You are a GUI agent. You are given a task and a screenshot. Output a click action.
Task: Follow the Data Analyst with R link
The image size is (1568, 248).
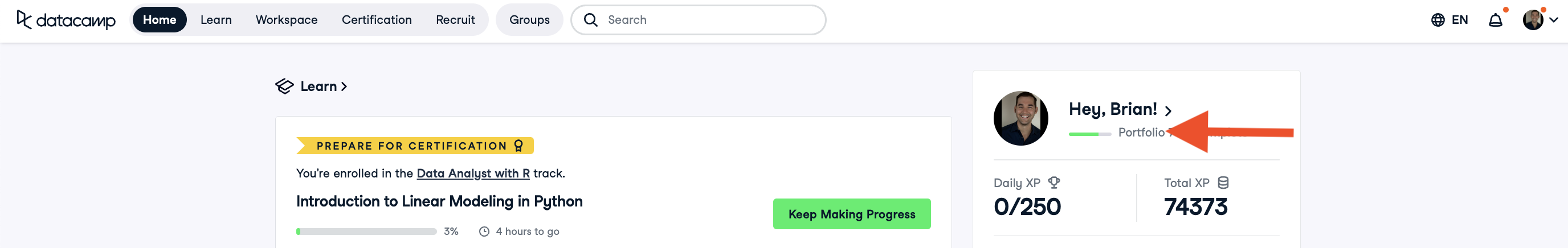tap(473, 173)
